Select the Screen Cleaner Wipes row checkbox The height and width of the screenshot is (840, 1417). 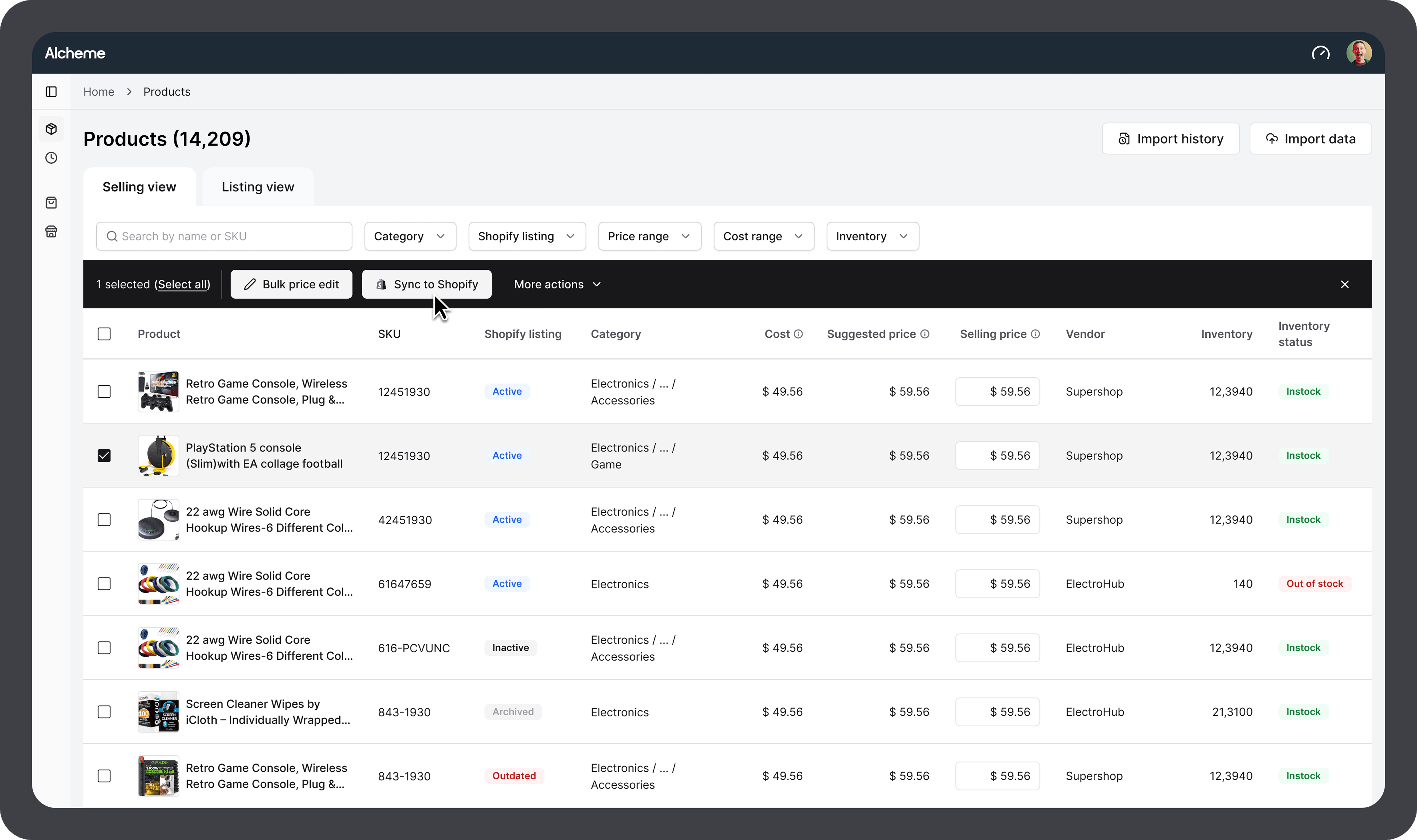click(x=104, y=712)
